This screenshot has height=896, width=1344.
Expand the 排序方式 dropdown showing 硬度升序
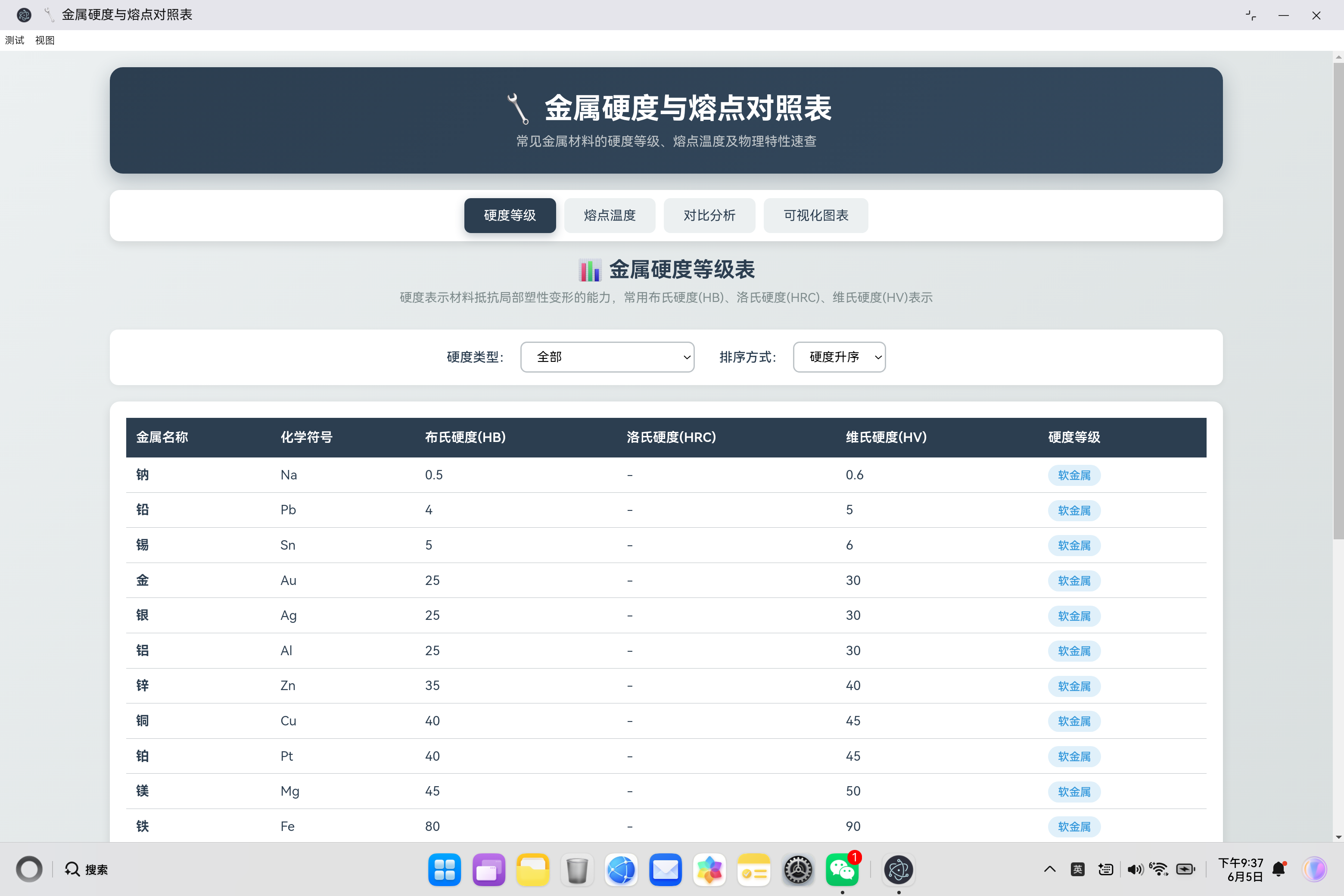840,357
